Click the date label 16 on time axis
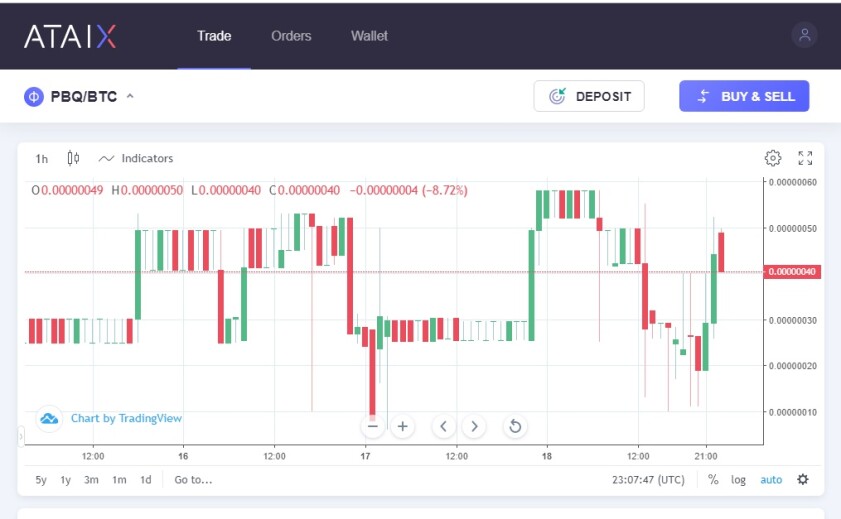Image resolution: width=841 pixels, height=519 pixels. coord(183,456)
